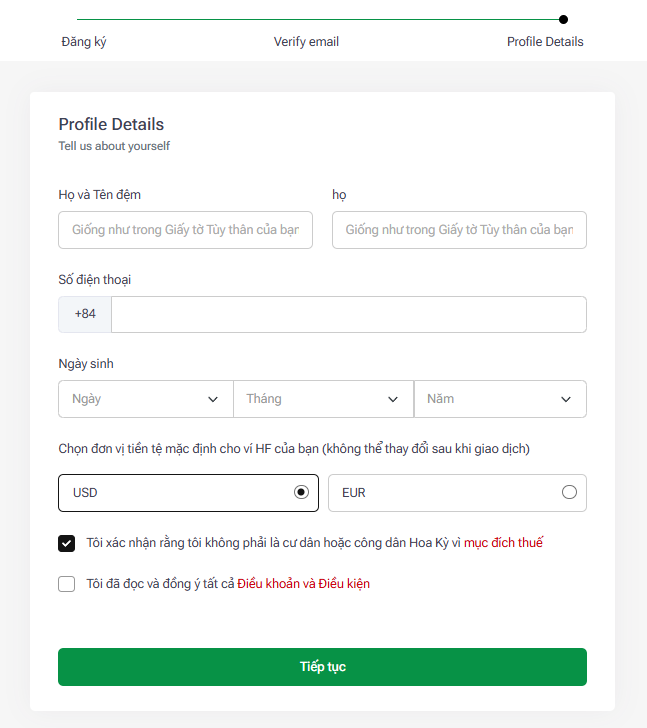This screenshot has height=728, width=647.
Task: Click the Họ và Tên đệm input field
Action: tap(185, 230)
